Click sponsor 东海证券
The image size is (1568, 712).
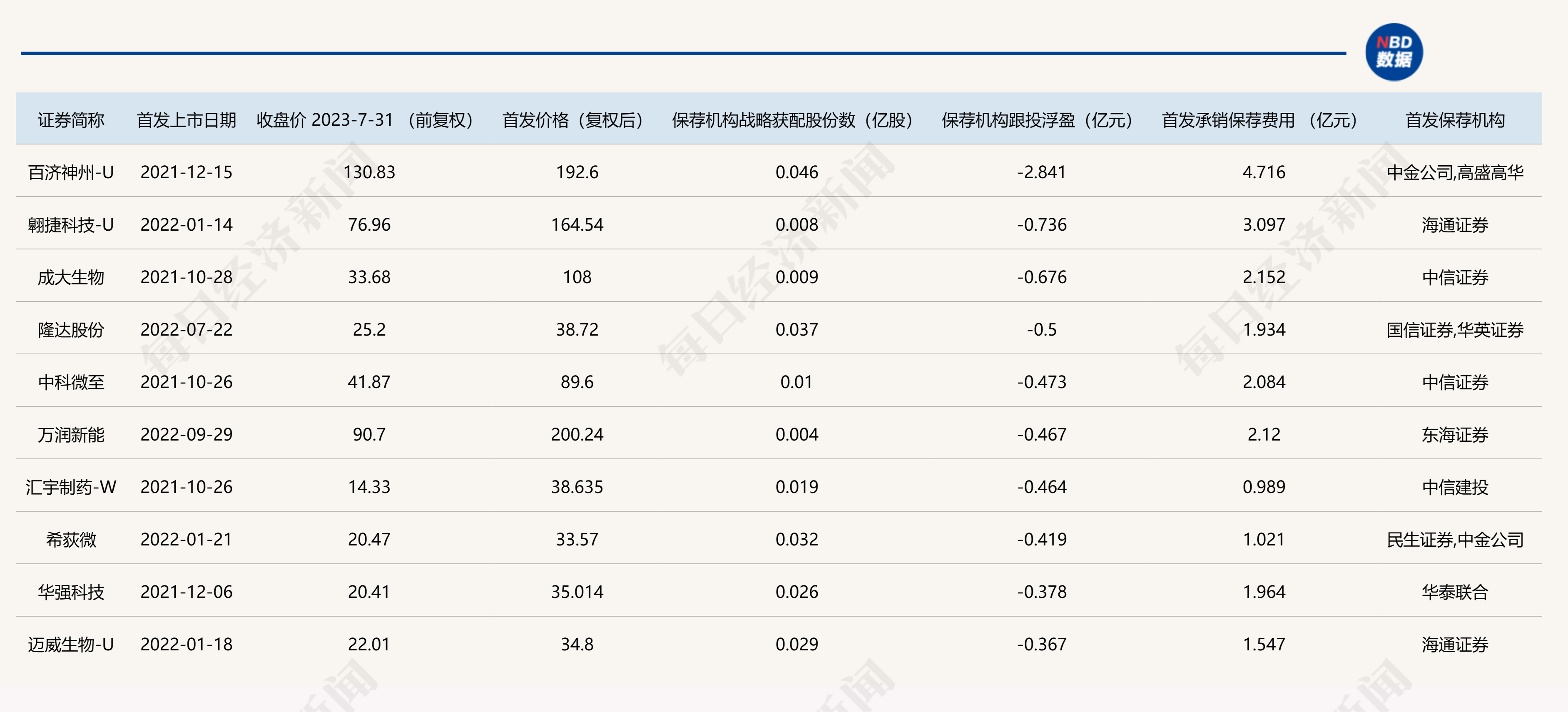(1455, 435)
